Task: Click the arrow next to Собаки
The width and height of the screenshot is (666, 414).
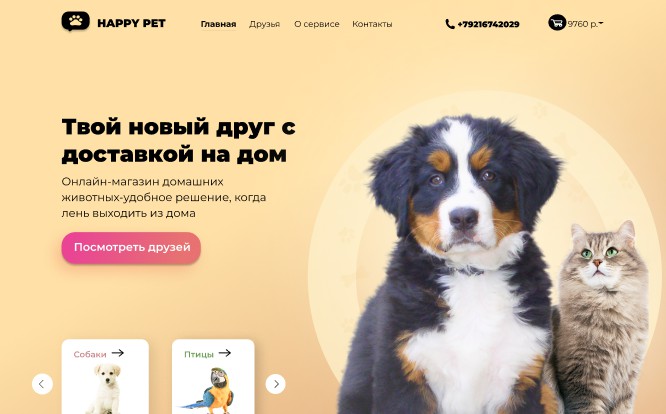Action: [118, 353]
